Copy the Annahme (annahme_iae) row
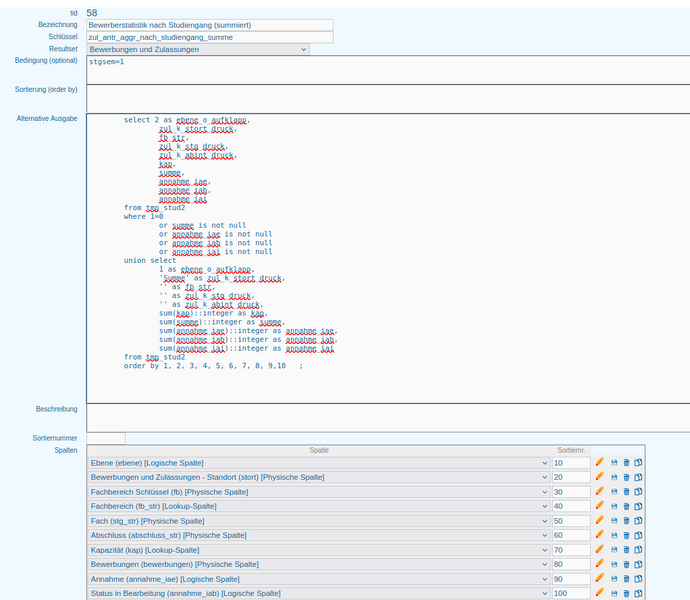The height and width of the screenshot is (600, 690). (638, 579)
